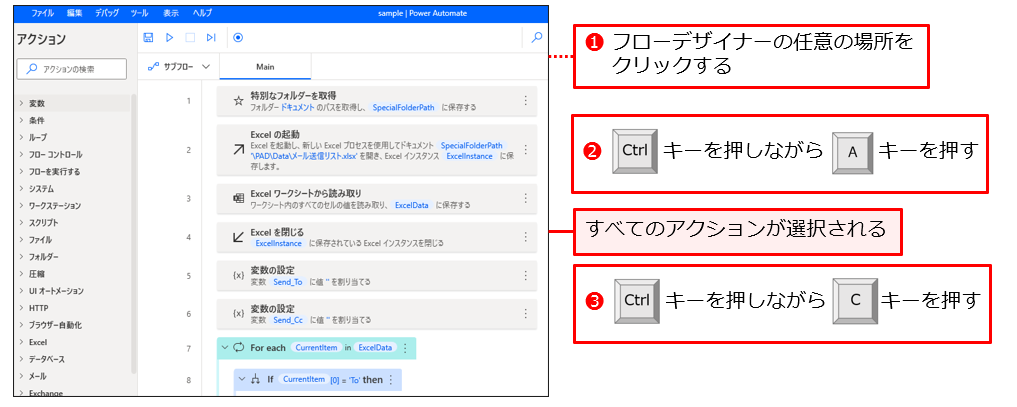The image size is (1017, 407).
Task: Open more options for For each action
Action: click(405, 348)
